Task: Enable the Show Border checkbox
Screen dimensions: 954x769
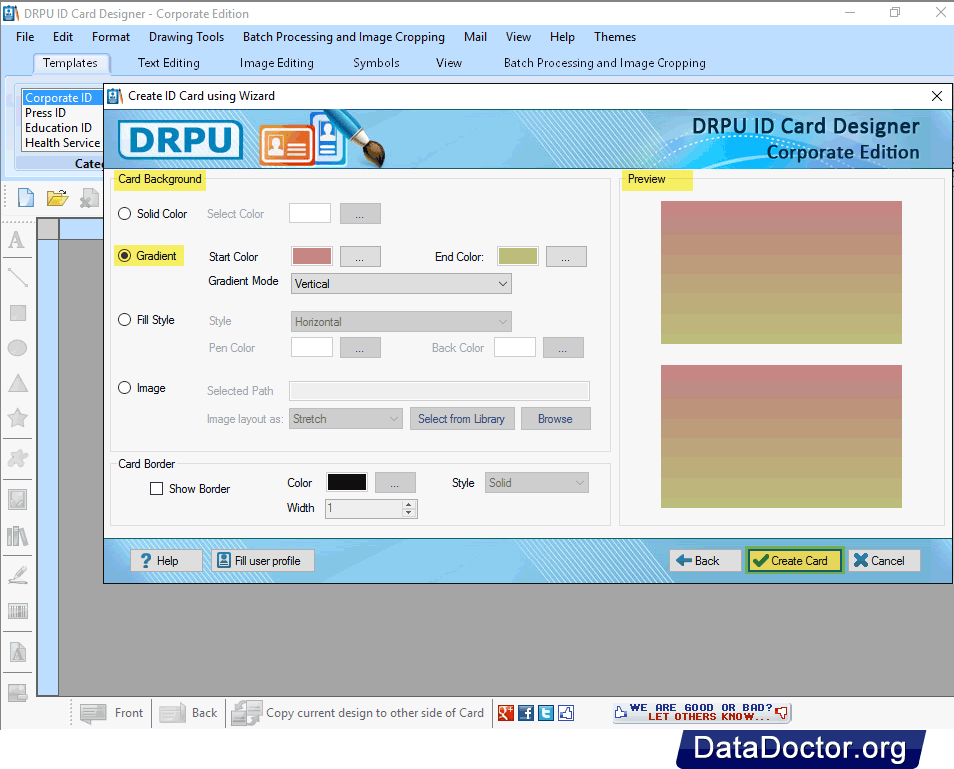Action: coord(156,489)
